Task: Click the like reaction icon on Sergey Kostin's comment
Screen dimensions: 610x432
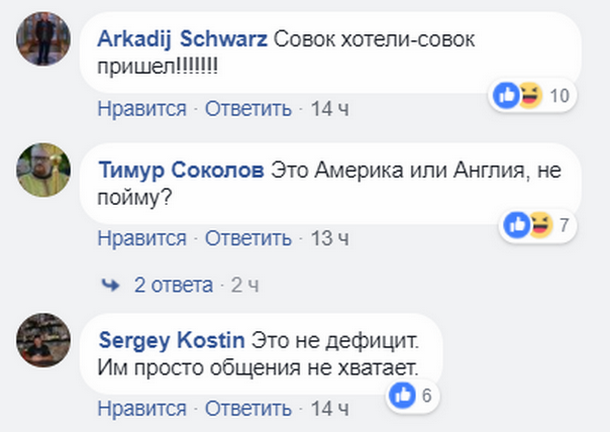Action: [x=402, y=396]
